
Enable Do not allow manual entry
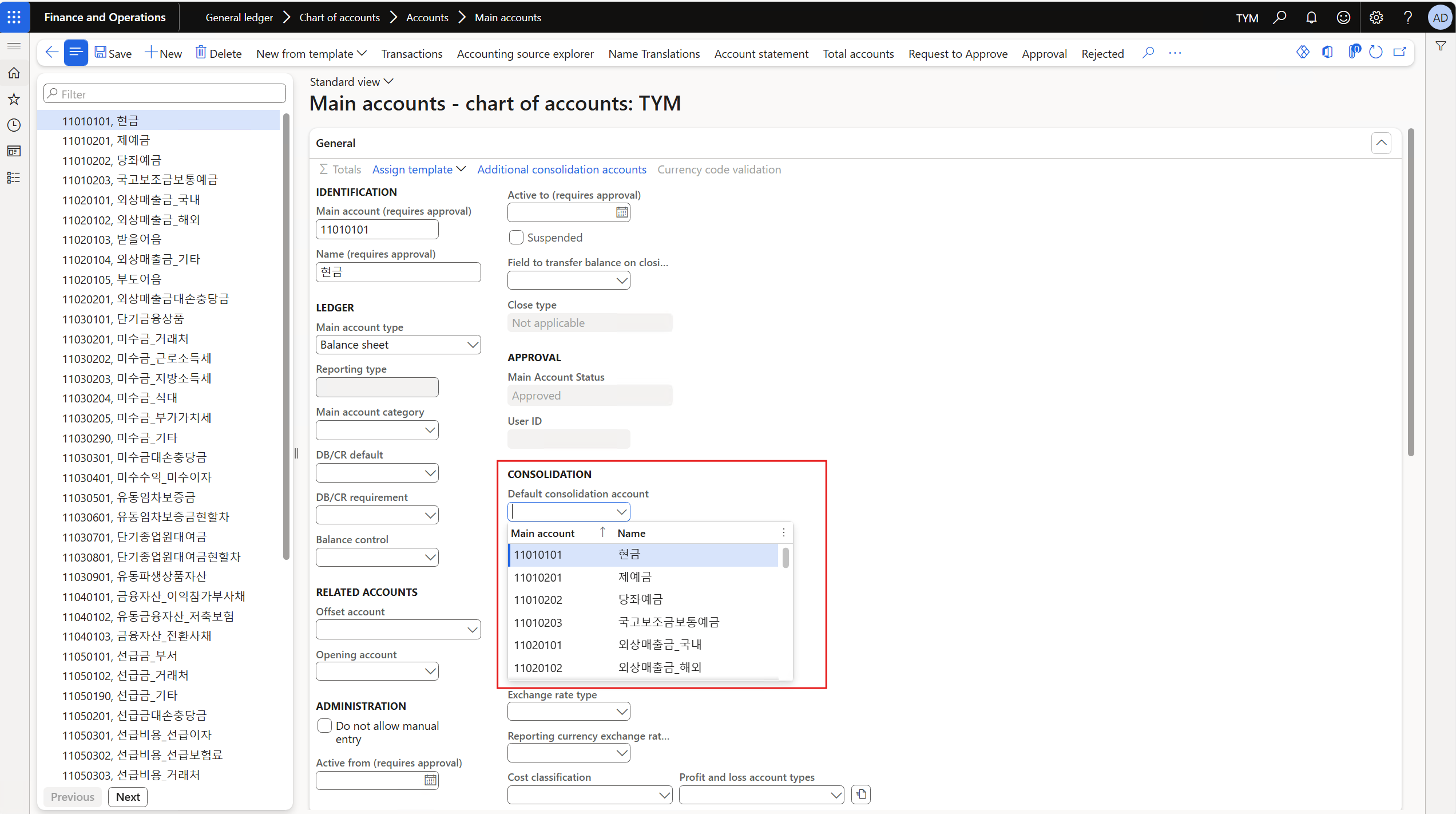pos(324,726)
